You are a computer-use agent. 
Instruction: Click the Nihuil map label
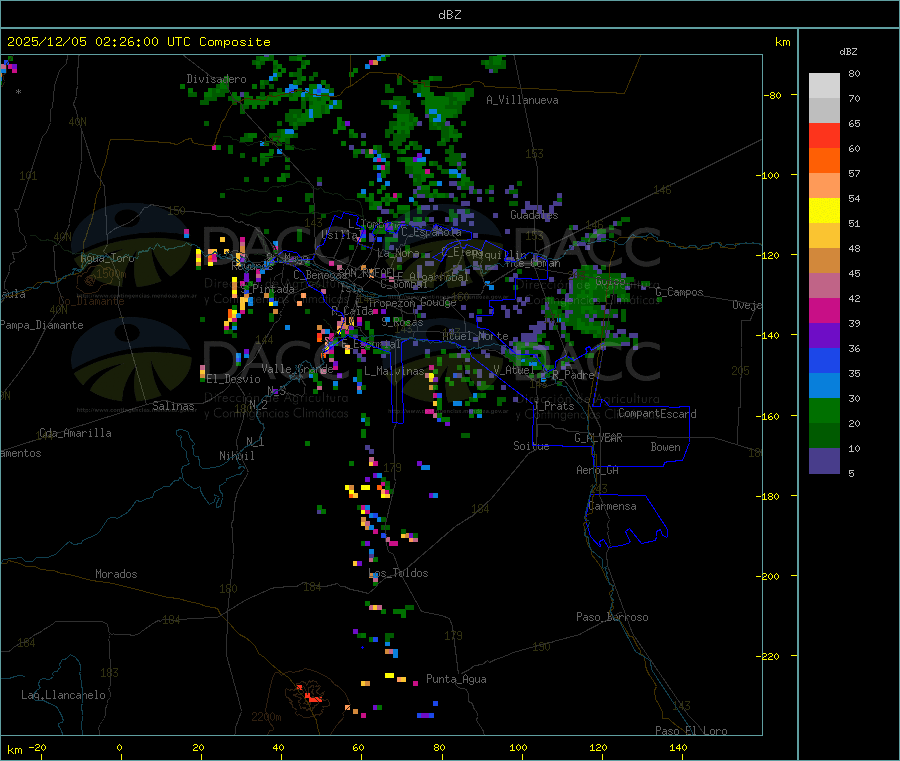236,456
